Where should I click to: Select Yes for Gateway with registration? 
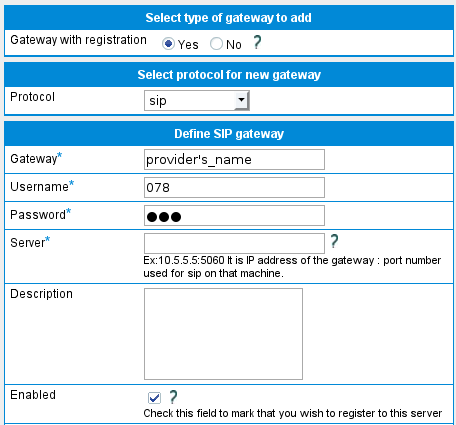coord(168,44)
